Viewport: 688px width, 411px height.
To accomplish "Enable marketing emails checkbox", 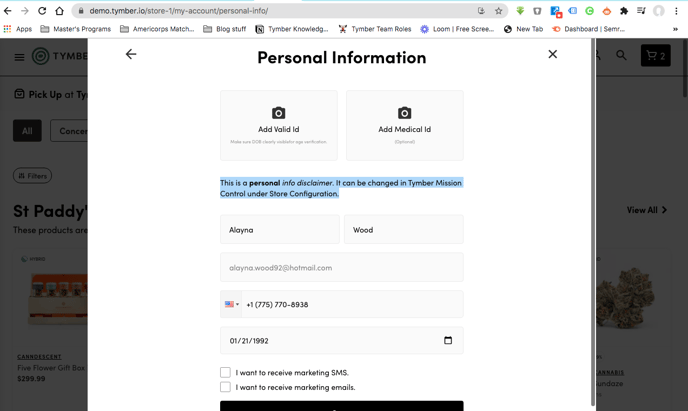I will (225, 387).
